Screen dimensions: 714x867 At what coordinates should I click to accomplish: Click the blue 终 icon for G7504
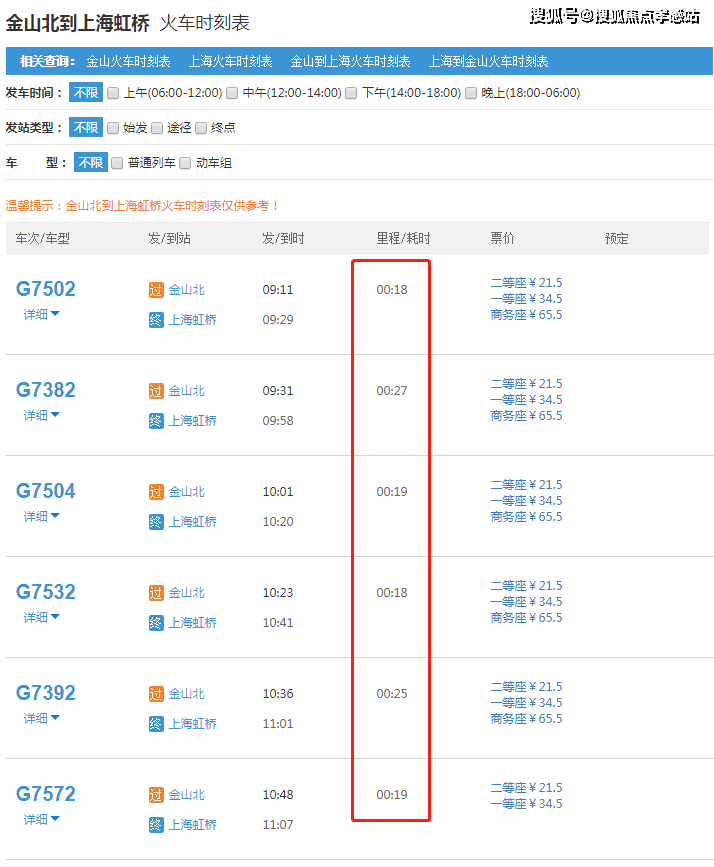click(155, 522)
